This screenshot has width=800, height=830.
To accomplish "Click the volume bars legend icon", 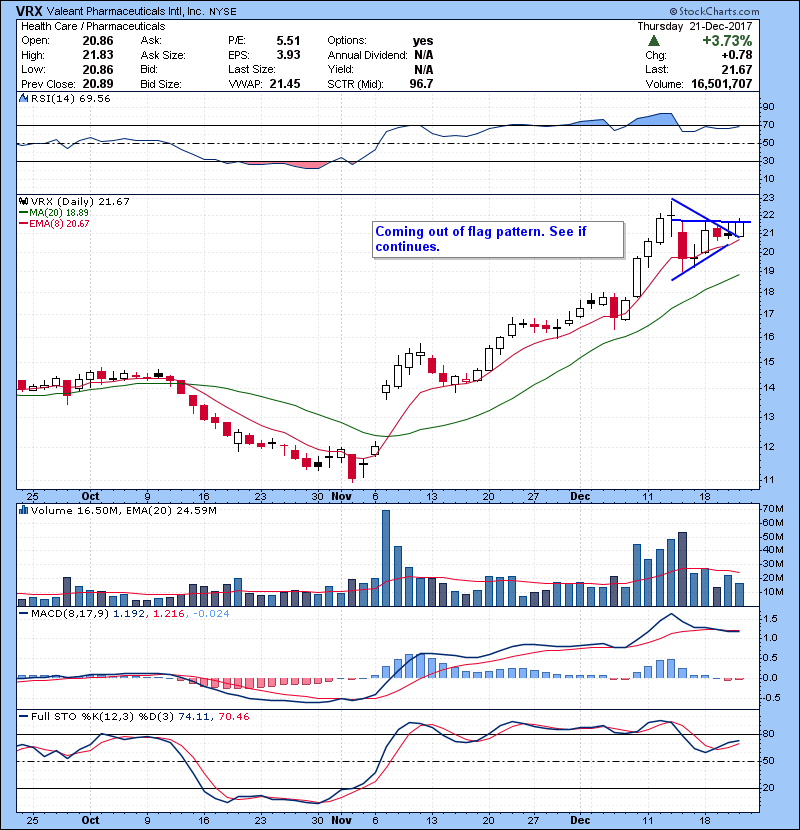I will click(x=23, y=511).
